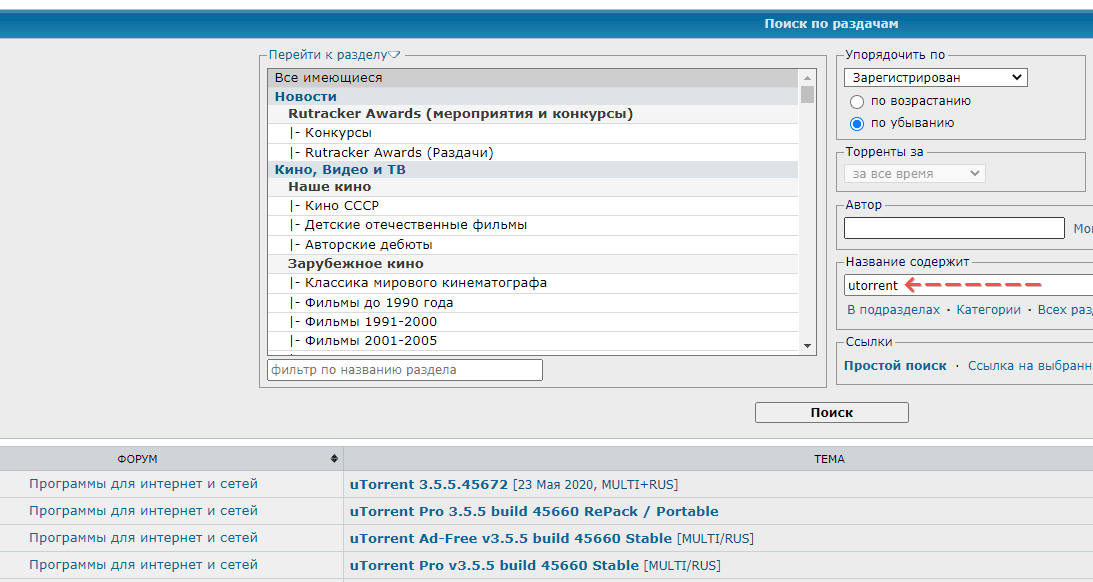Select the по убыванию radio button
This screenshot has width=1093, height=582.
tap(857, 124)
